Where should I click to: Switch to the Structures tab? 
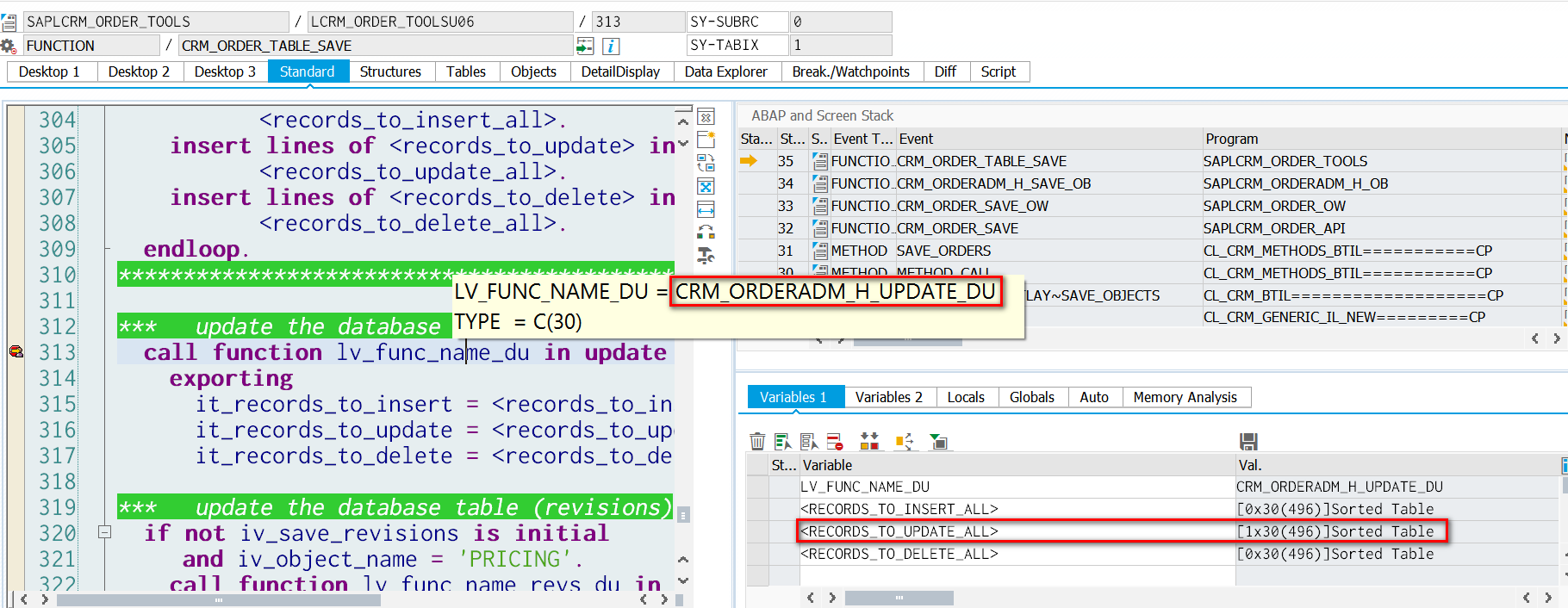390,71
